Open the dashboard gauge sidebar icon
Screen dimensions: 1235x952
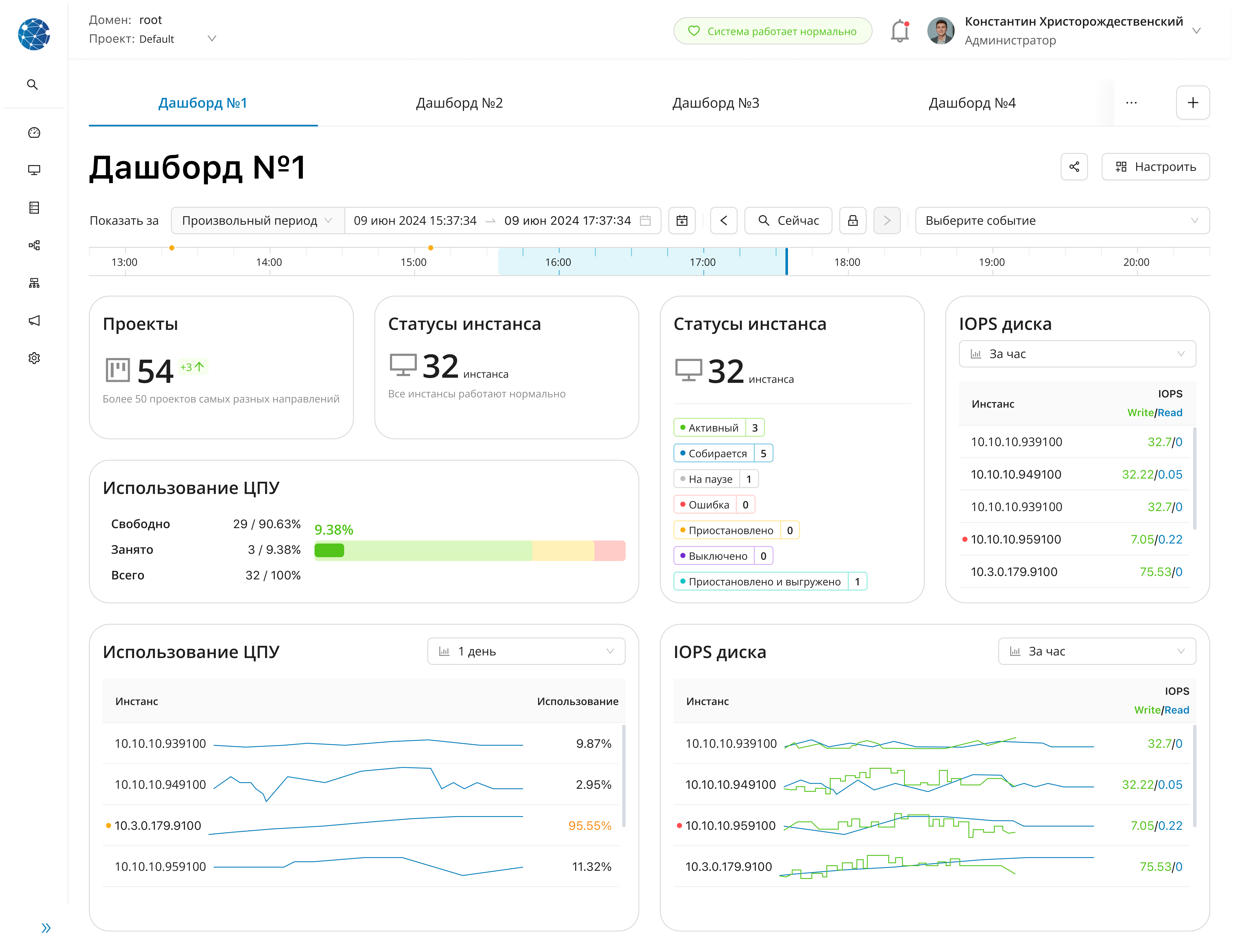point(34,133)
